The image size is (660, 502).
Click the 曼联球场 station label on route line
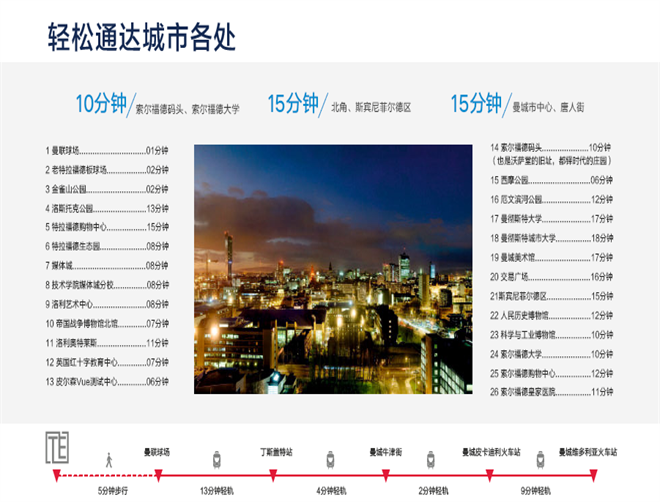pyautogui.click(x=157, y=452)
